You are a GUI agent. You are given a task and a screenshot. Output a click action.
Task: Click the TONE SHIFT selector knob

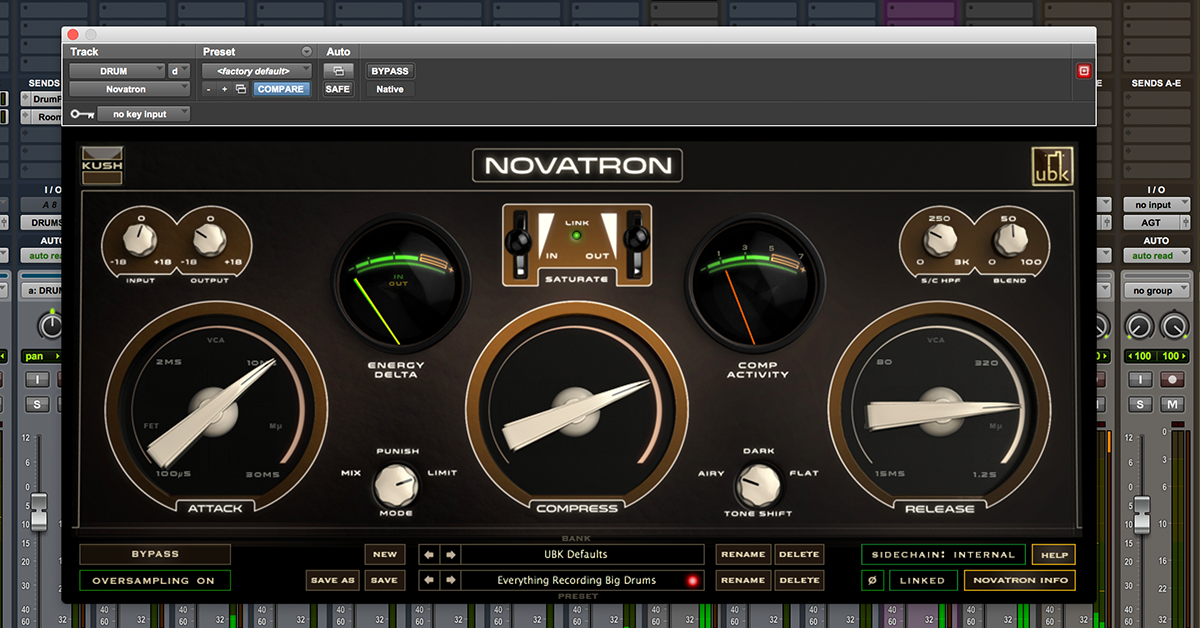coord(756,487)
